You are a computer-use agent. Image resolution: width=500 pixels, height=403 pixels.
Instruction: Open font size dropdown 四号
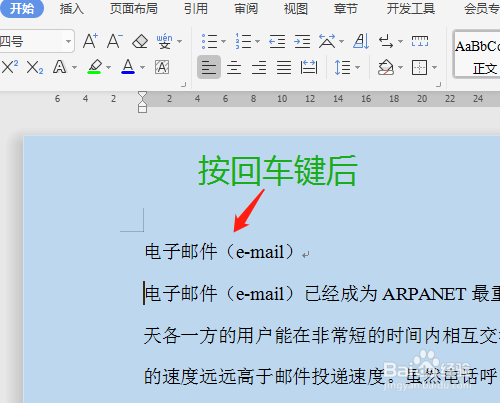click(68, 42)
